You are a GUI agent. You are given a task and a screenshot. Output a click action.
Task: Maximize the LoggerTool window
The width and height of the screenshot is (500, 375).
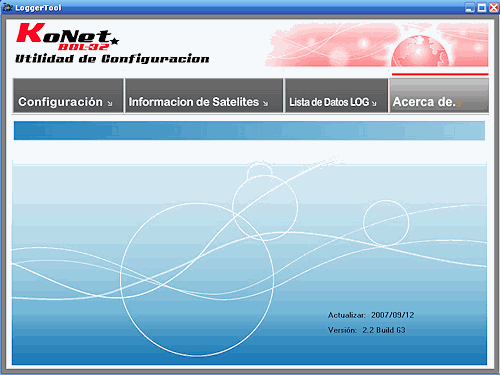click(482, 8)
